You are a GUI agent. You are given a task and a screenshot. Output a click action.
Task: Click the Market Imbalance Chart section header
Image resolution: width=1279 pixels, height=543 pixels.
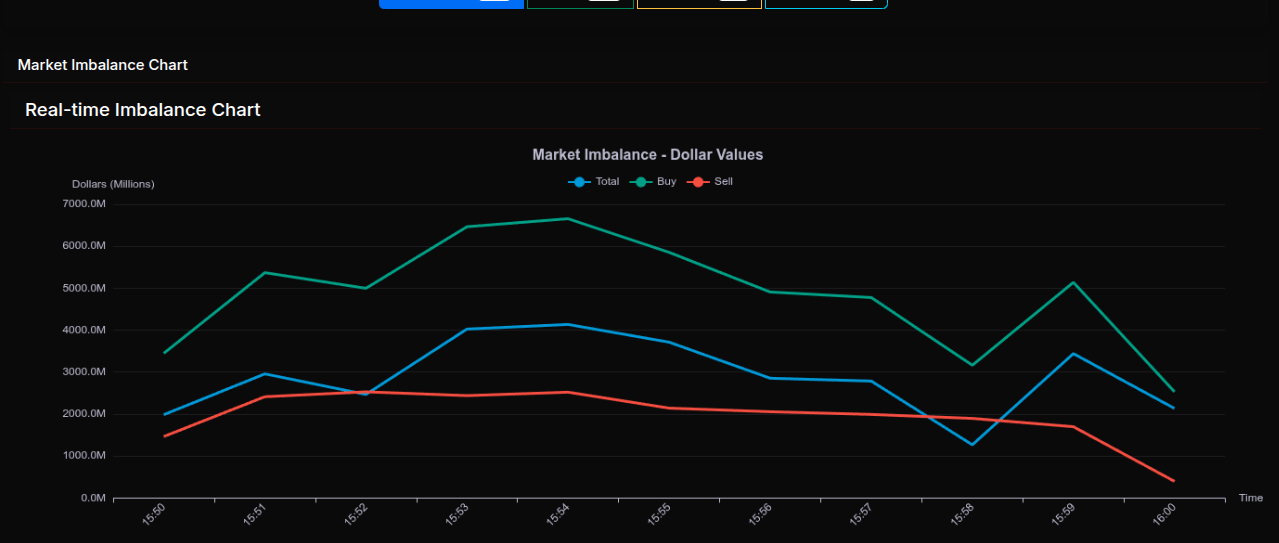(103, 65)
